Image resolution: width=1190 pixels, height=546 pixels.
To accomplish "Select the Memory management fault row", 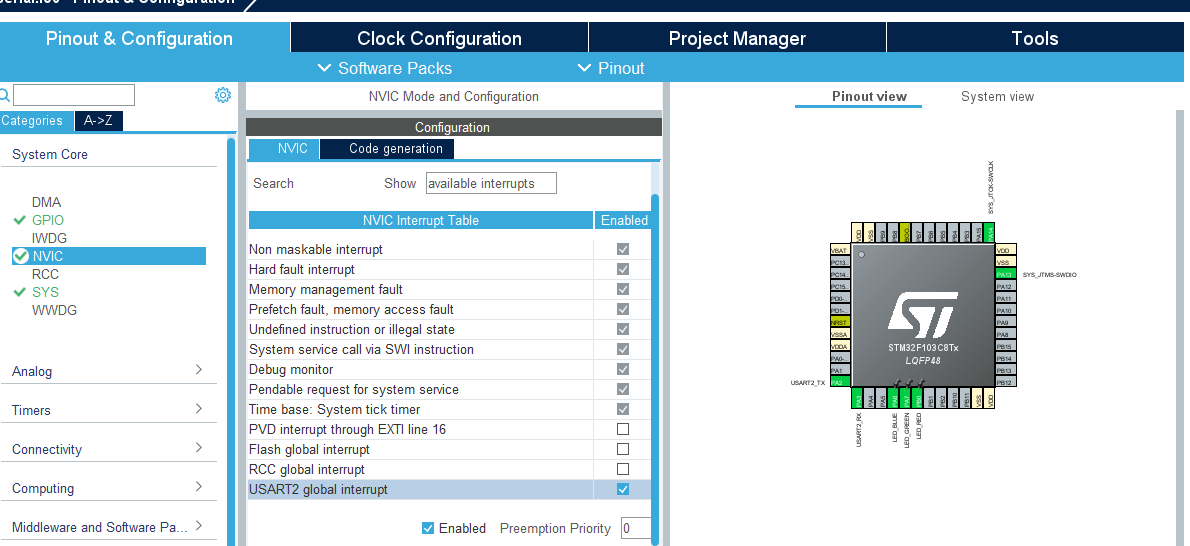I will tap(449, 289).
